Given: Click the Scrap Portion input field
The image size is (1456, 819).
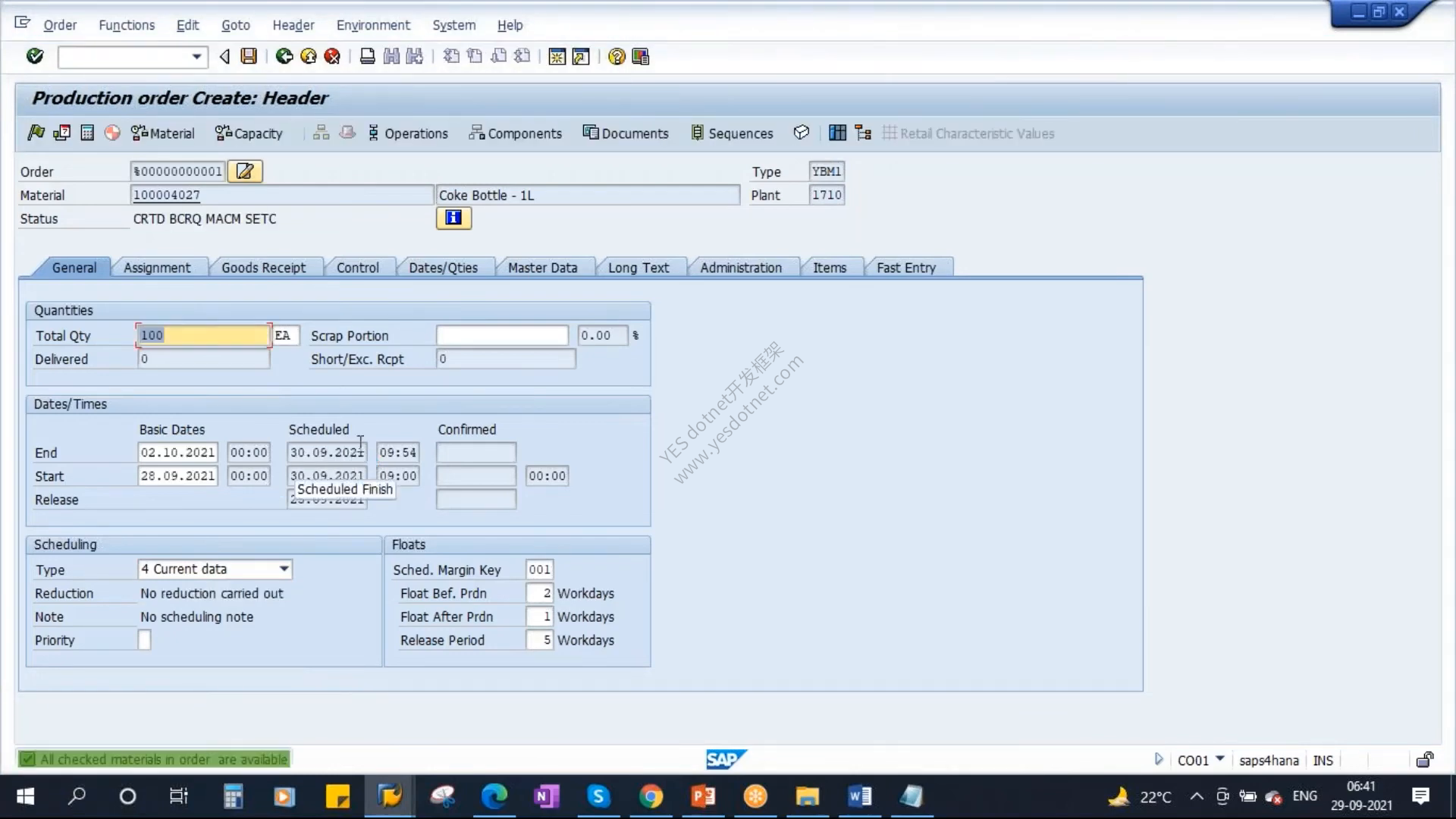Looking at the screenshot, I should 502,335.
